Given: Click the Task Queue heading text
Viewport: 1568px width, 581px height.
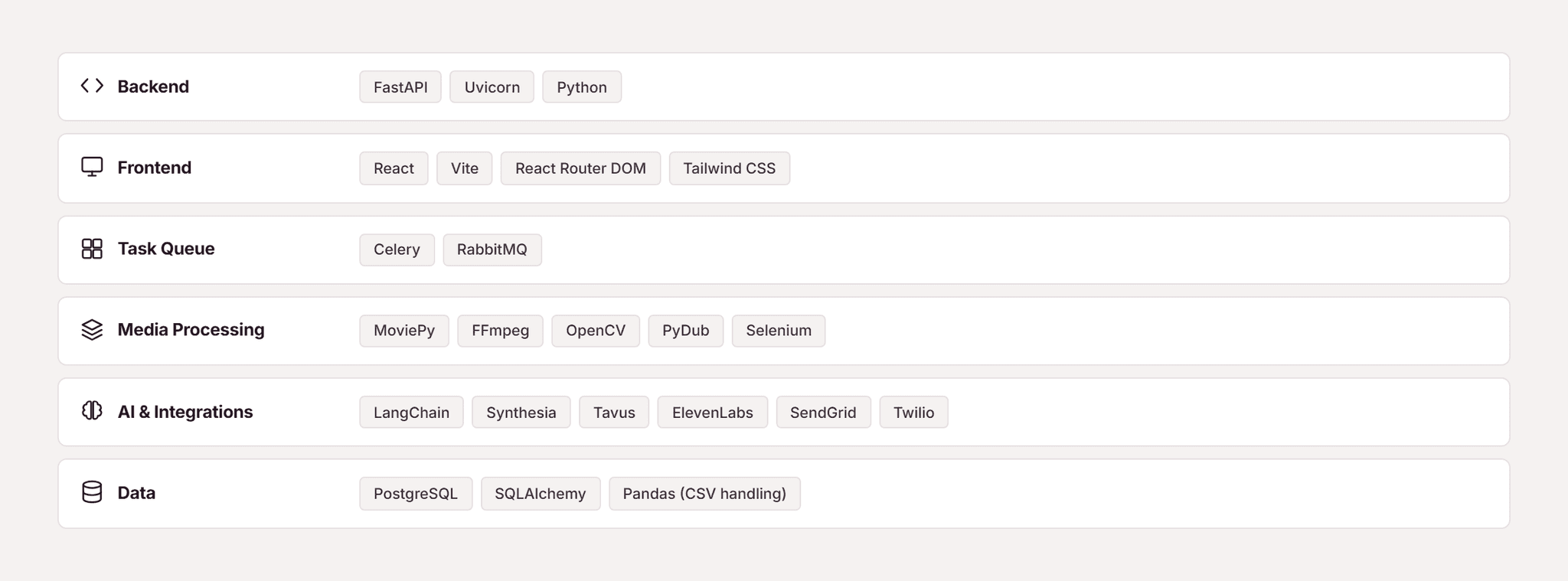Looking at the screenshot, I should 166,249.
